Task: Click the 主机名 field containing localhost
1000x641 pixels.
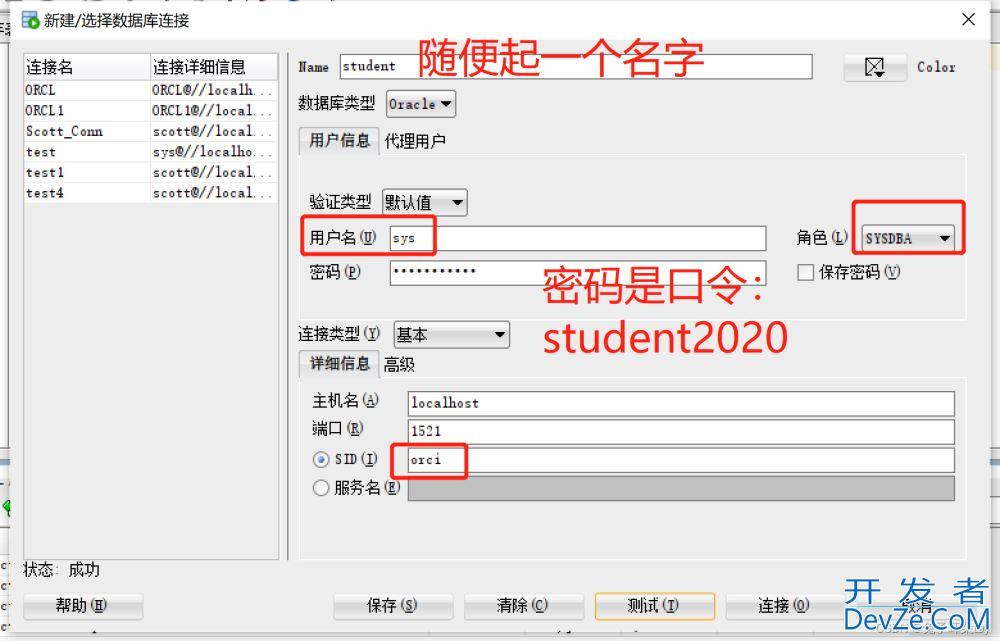Action: (x=681, y=404)
